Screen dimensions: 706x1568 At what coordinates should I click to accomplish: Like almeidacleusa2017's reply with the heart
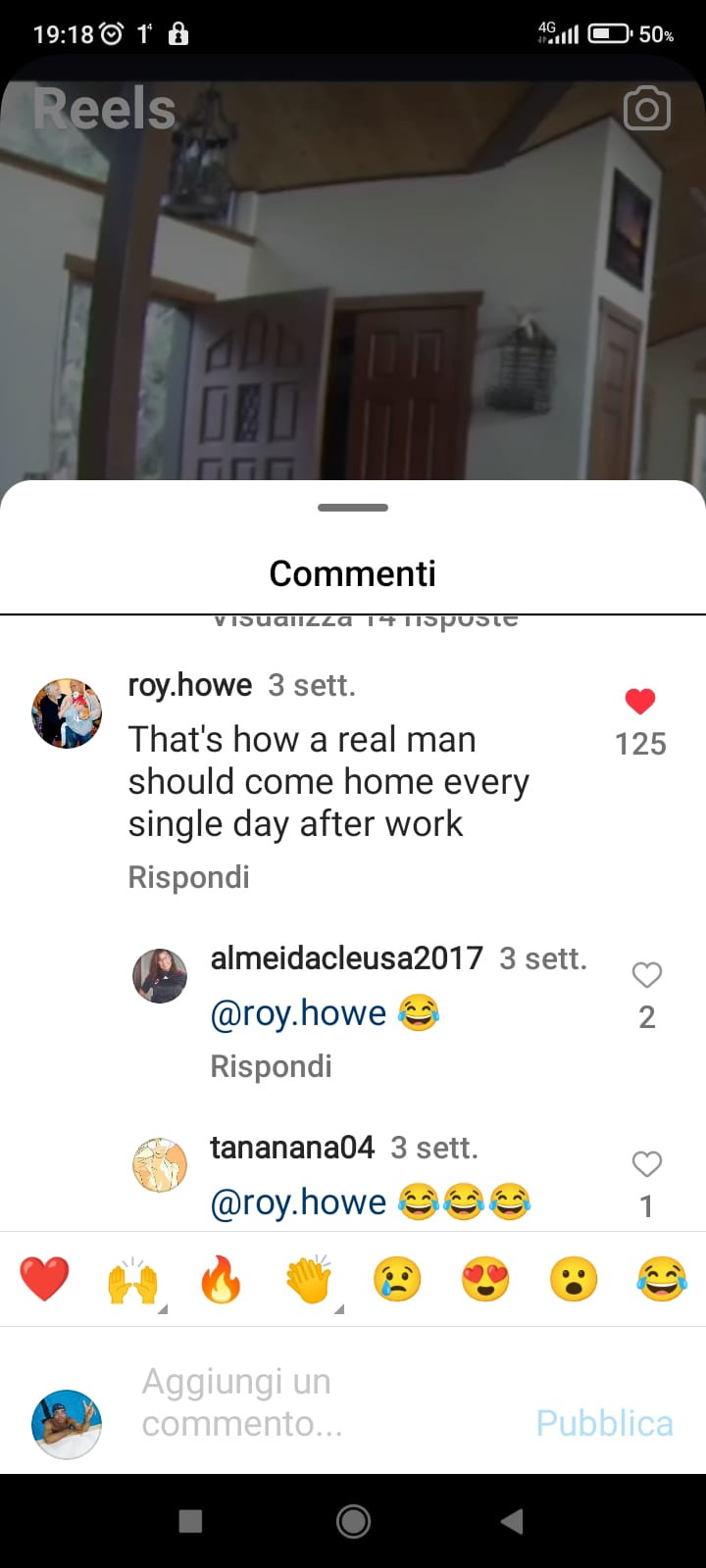click(x=647, y=974)
